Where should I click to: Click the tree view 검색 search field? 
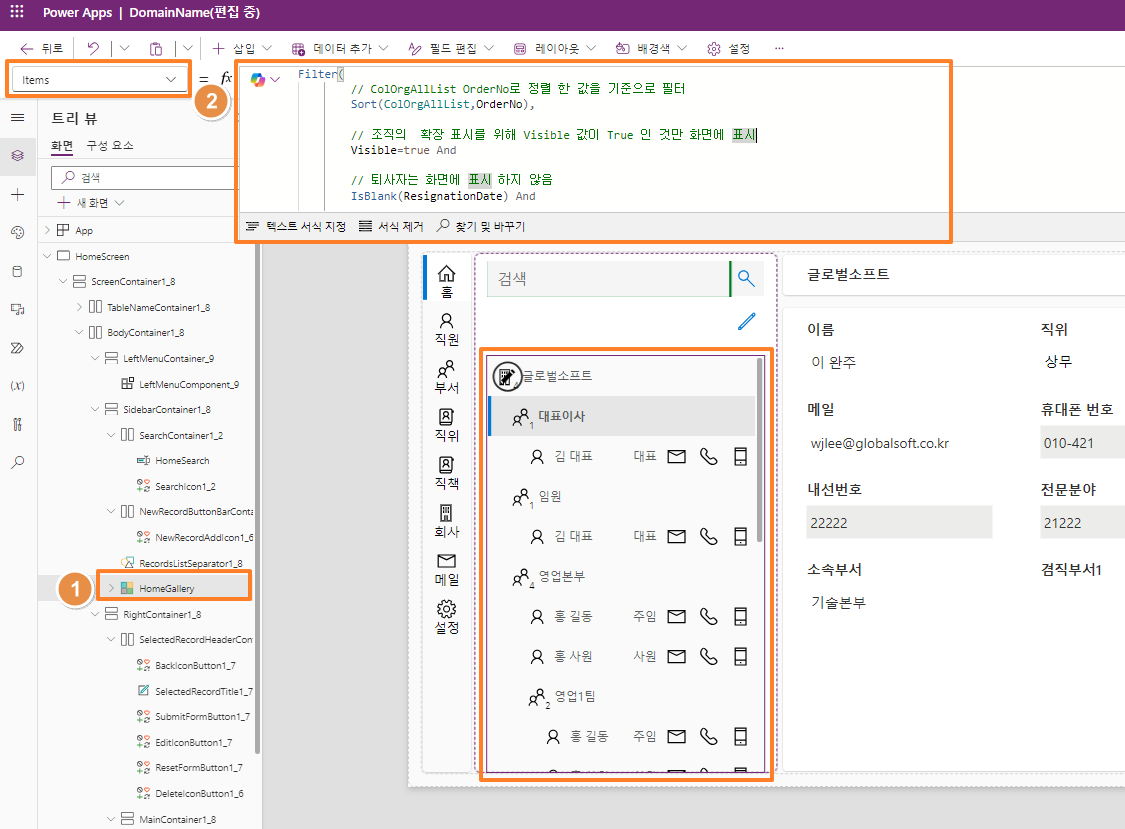[x=145, y=177]
